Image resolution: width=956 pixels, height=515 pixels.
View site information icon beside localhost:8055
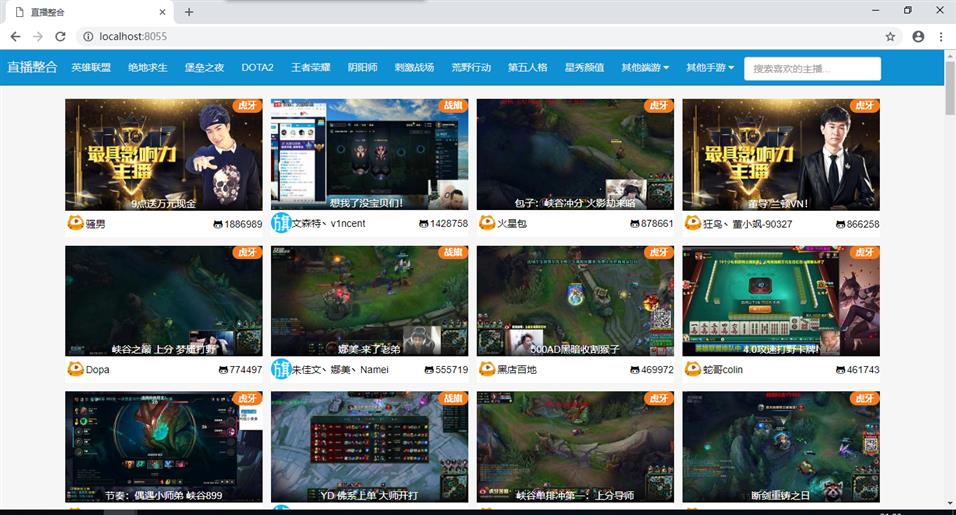[88, 37]
